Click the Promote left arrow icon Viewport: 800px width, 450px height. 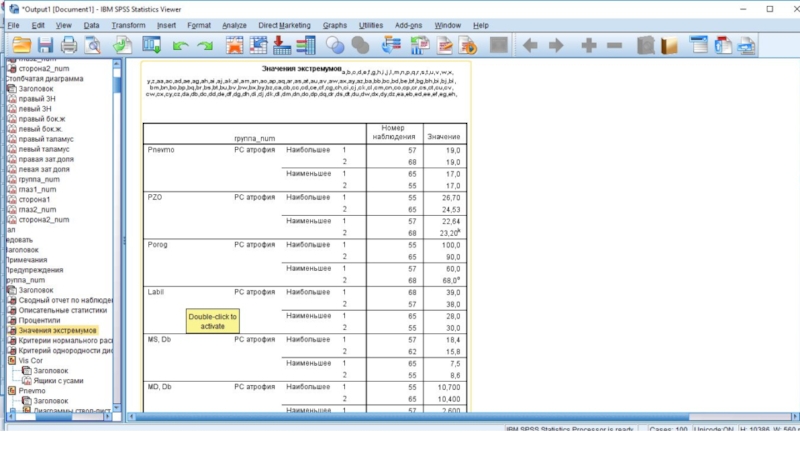point(530,45)
